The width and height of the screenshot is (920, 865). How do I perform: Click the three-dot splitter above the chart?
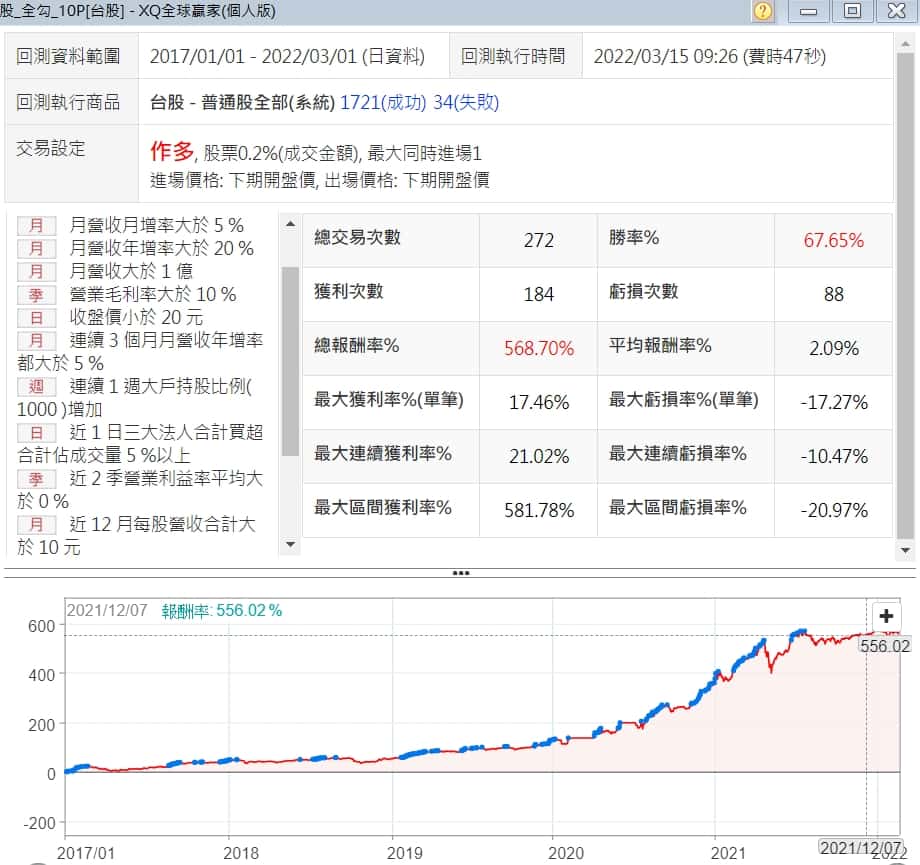click(x=460, y=573)
